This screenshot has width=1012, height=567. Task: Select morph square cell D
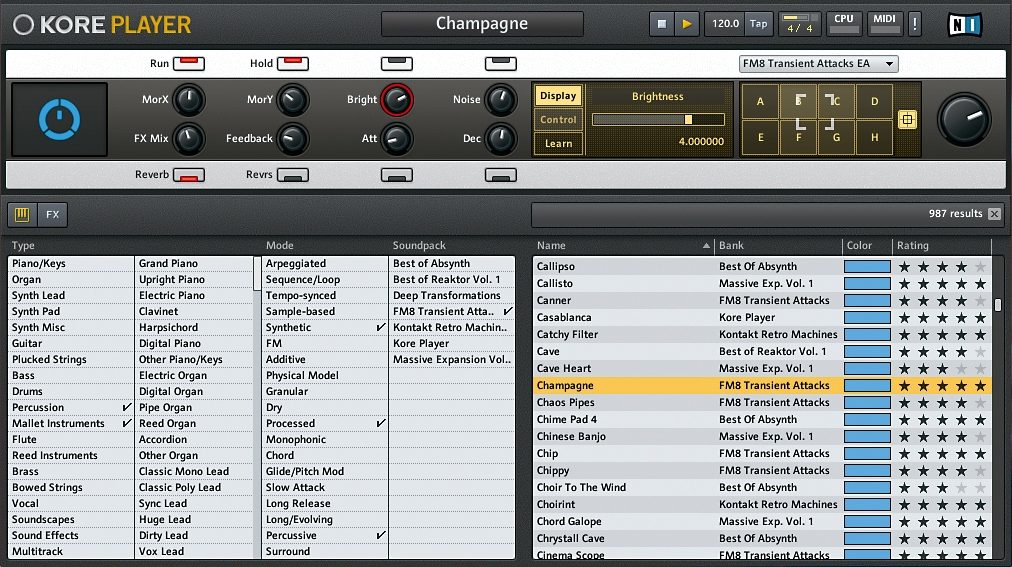coord(874,101)
